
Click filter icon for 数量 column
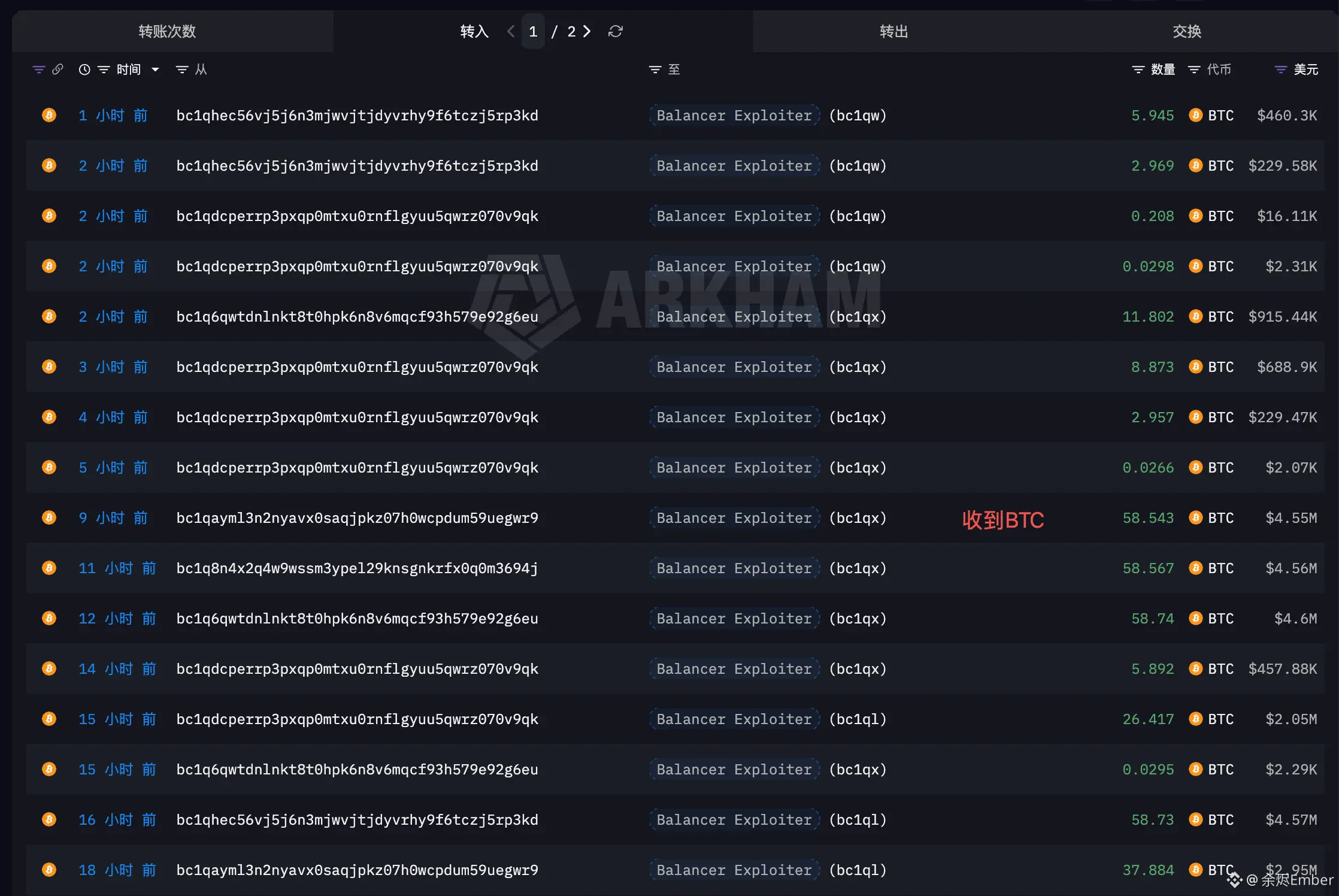click(1138, 69)
